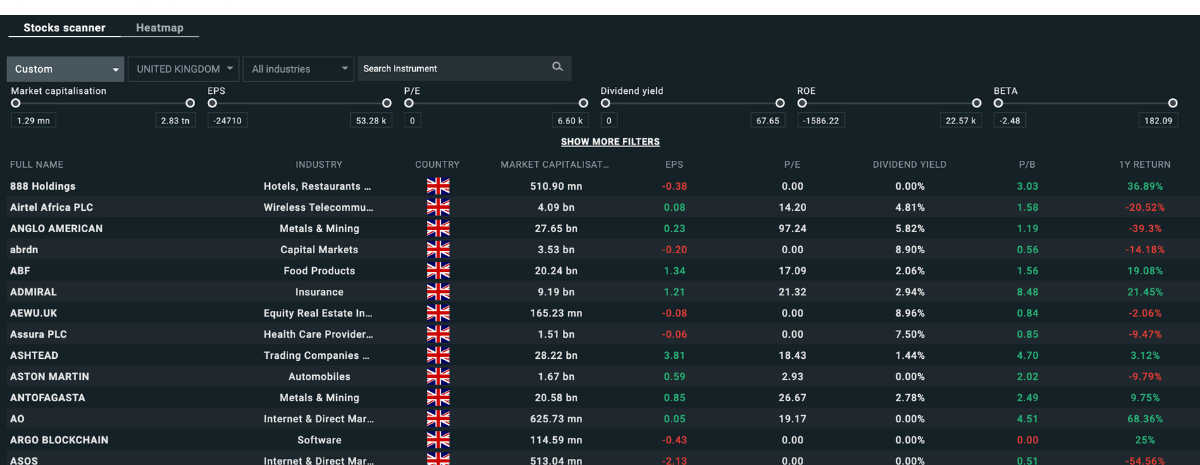Click the ROE slider right handle

(976, 103)
